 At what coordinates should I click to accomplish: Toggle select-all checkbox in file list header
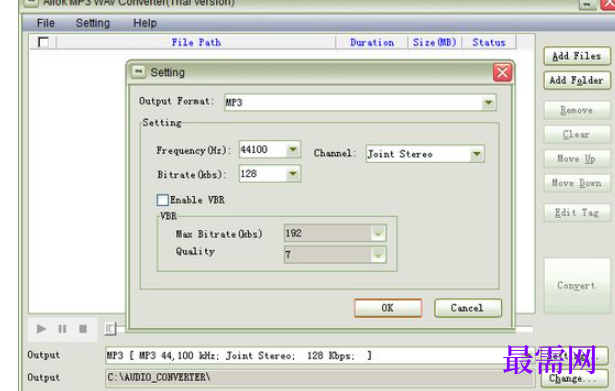point(43,42)
